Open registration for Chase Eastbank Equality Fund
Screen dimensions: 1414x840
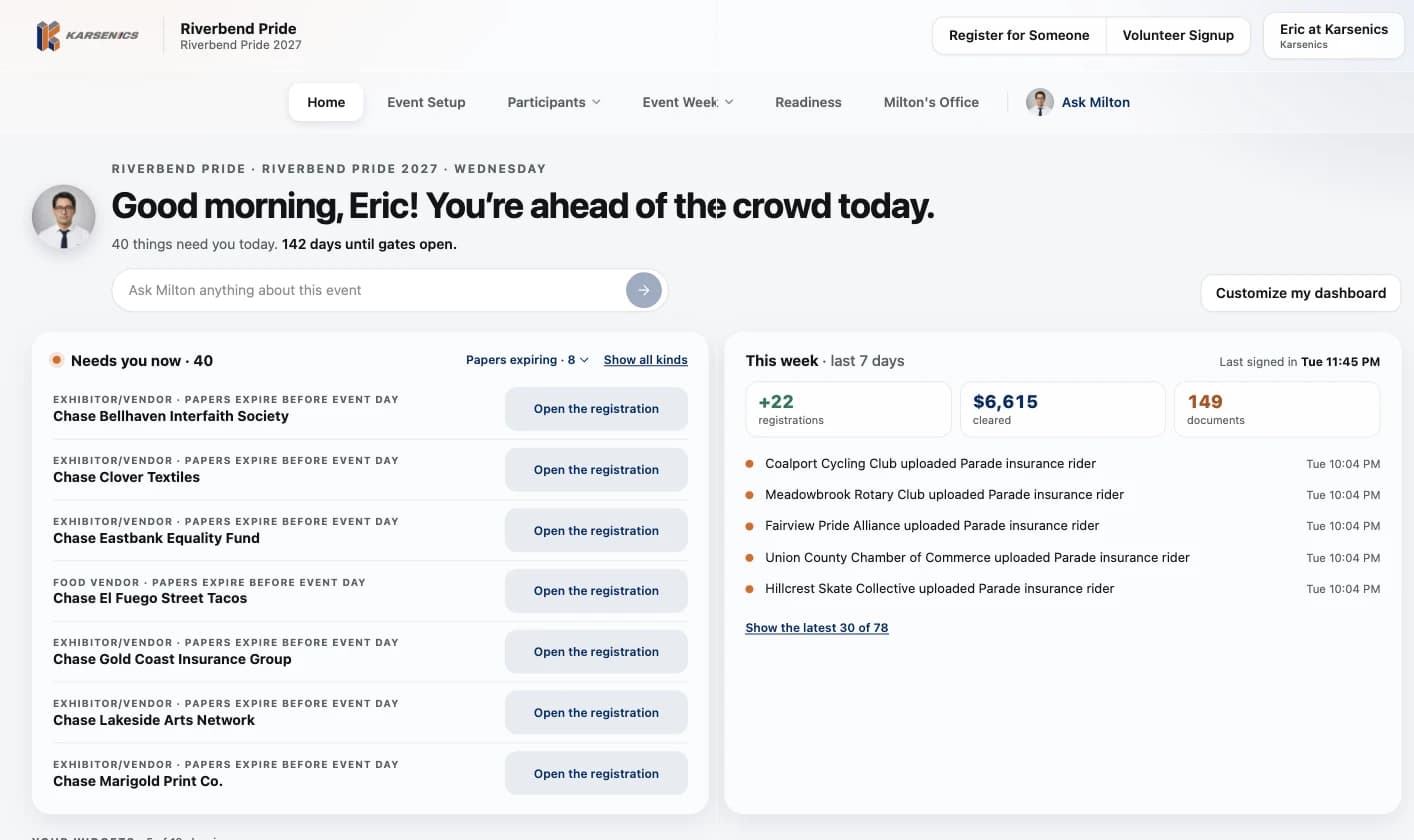coord(596,531)
